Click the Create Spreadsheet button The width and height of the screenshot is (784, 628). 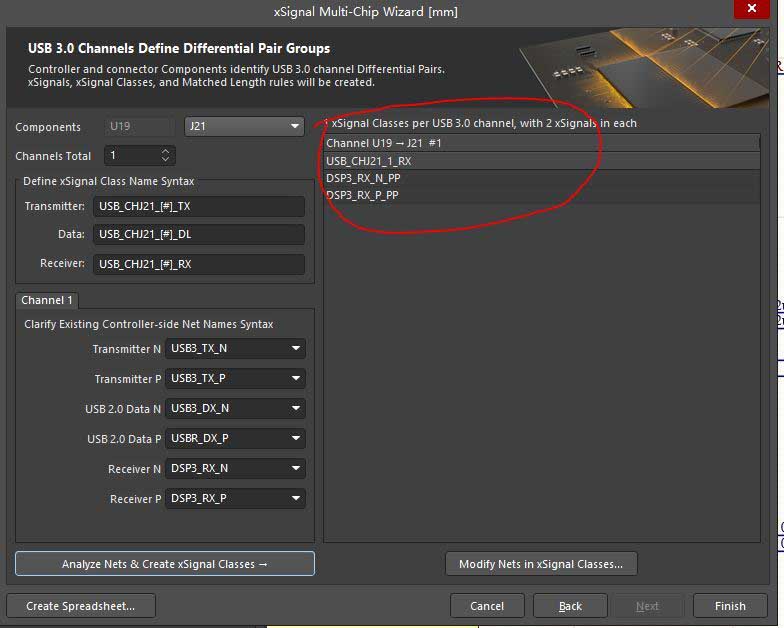point(80,606)
